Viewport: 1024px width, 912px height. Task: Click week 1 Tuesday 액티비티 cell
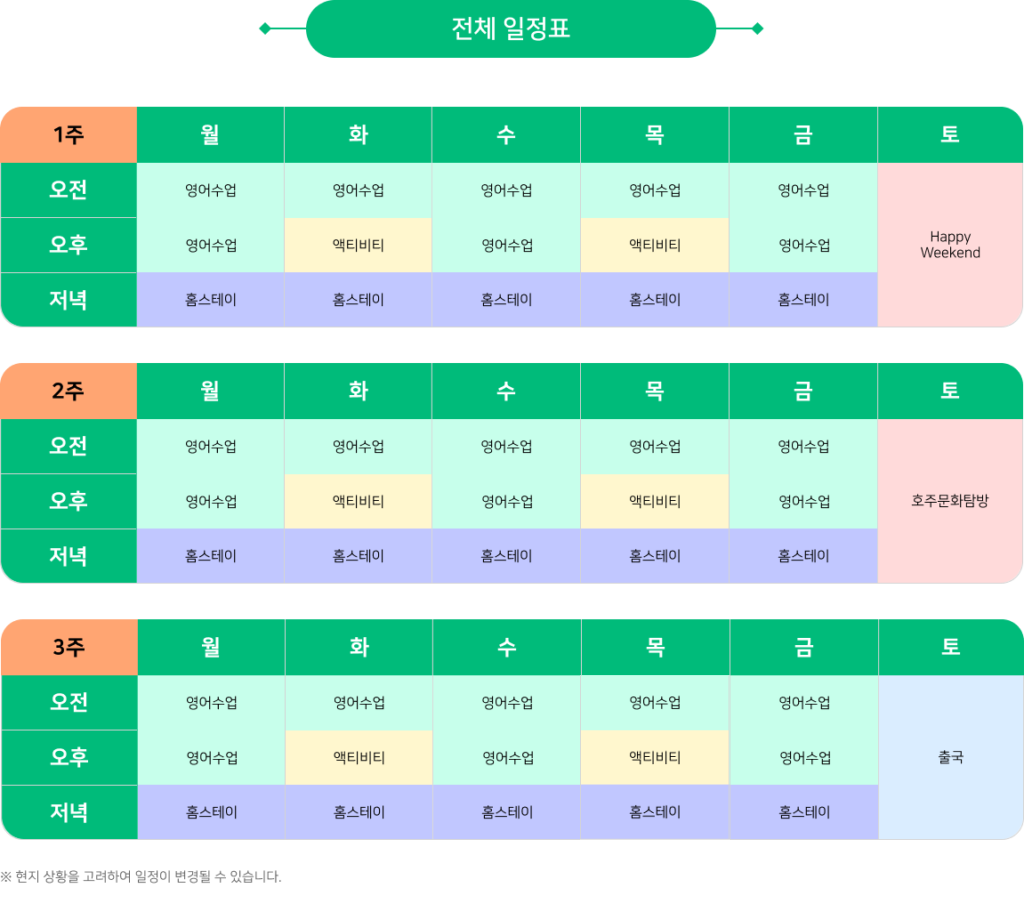(358, 245)
